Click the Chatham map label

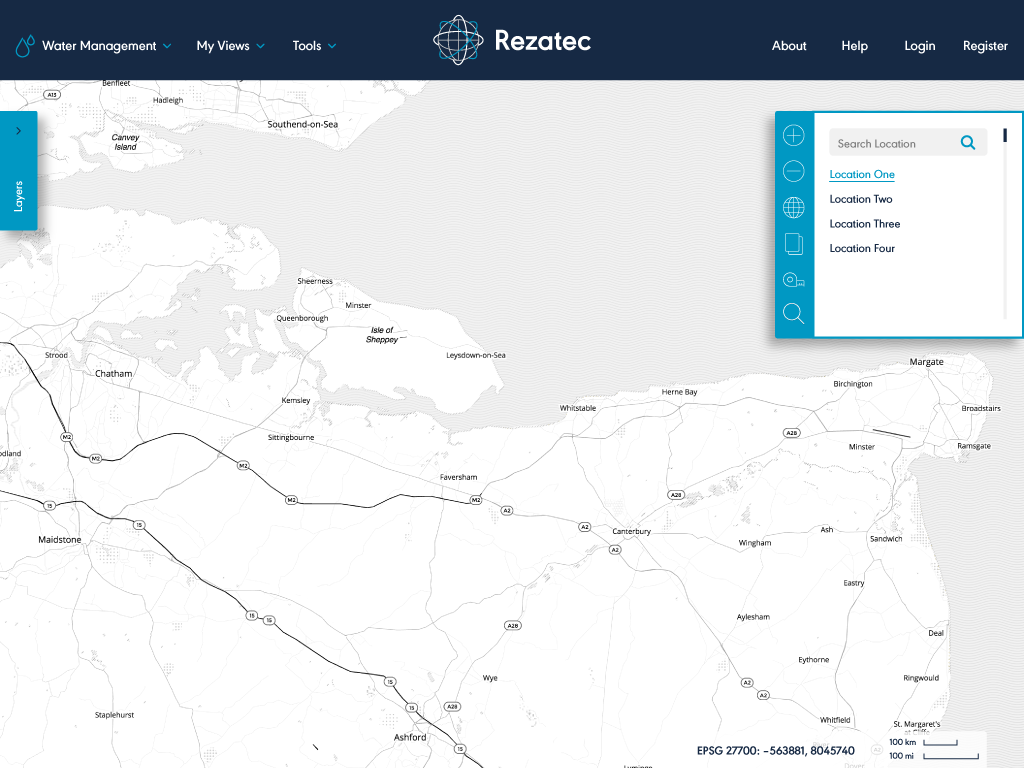[114, 374]
